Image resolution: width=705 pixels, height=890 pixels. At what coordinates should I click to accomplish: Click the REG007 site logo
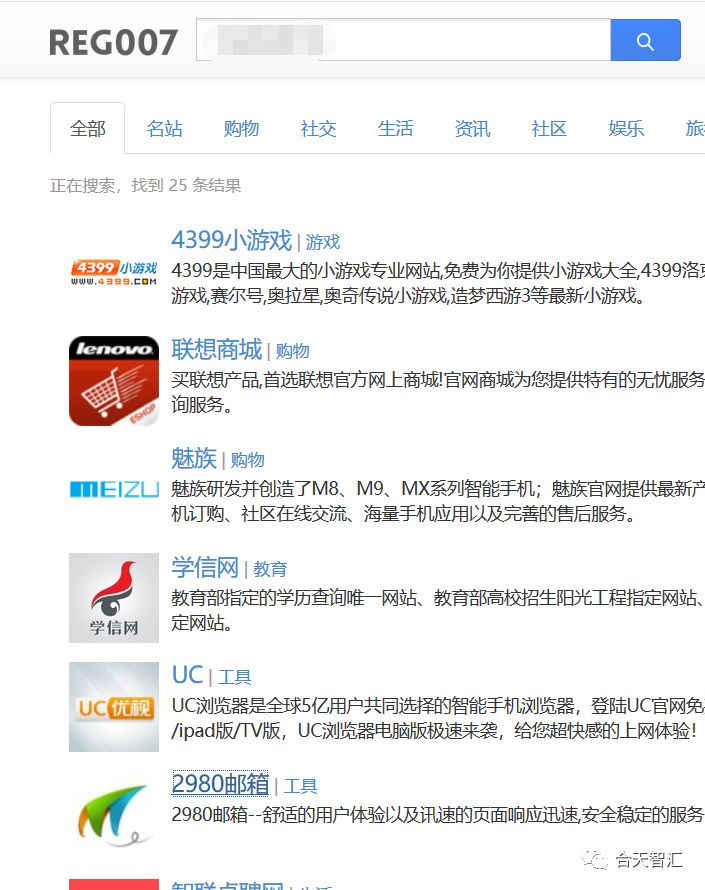(x=113, y=43)
